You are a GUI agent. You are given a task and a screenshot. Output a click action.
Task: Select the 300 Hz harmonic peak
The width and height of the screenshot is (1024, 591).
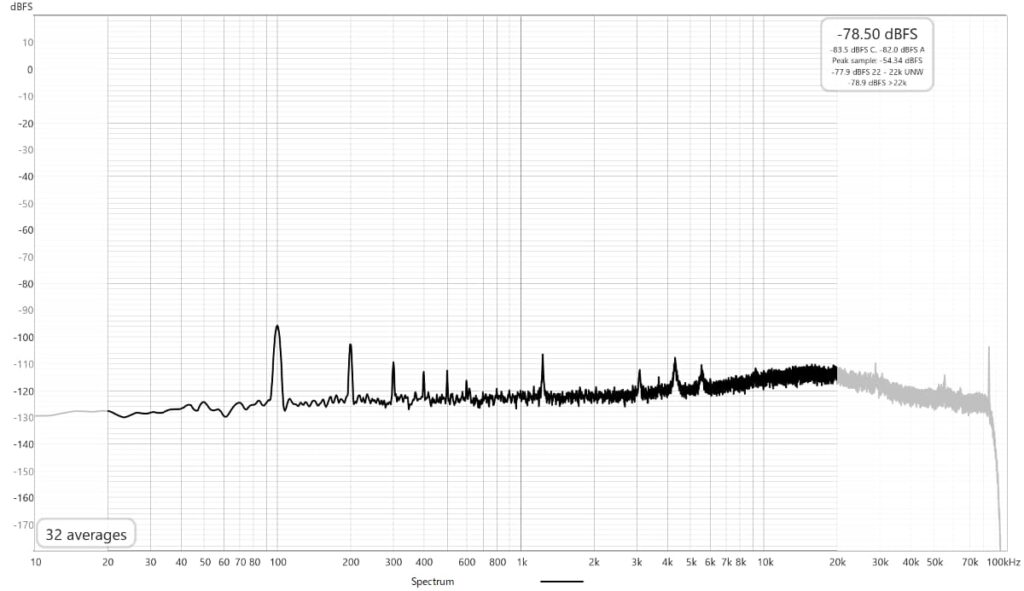click(x=393, y=365)
